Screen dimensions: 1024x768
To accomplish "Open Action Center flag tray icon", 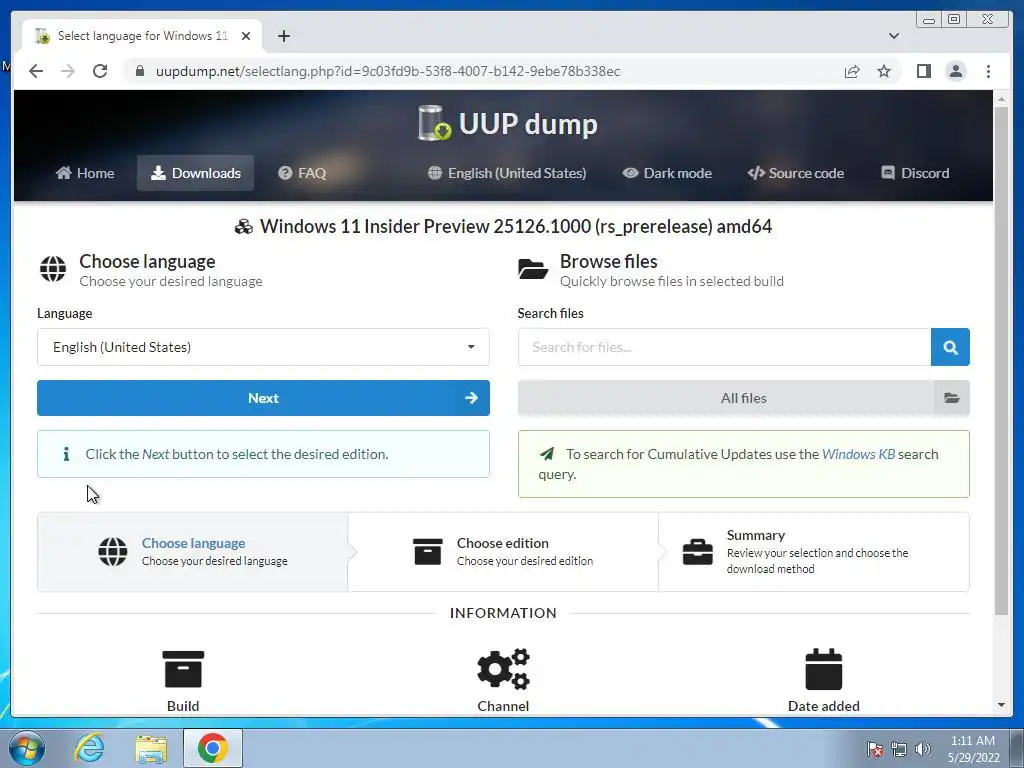I will point(875,749).
